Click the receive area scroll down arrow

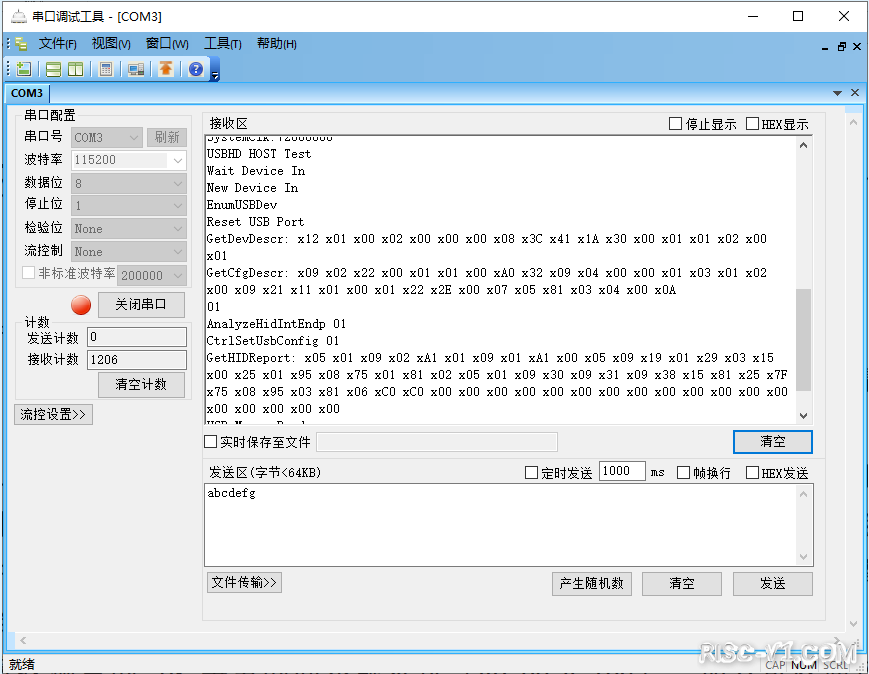[x=804, y=415]
